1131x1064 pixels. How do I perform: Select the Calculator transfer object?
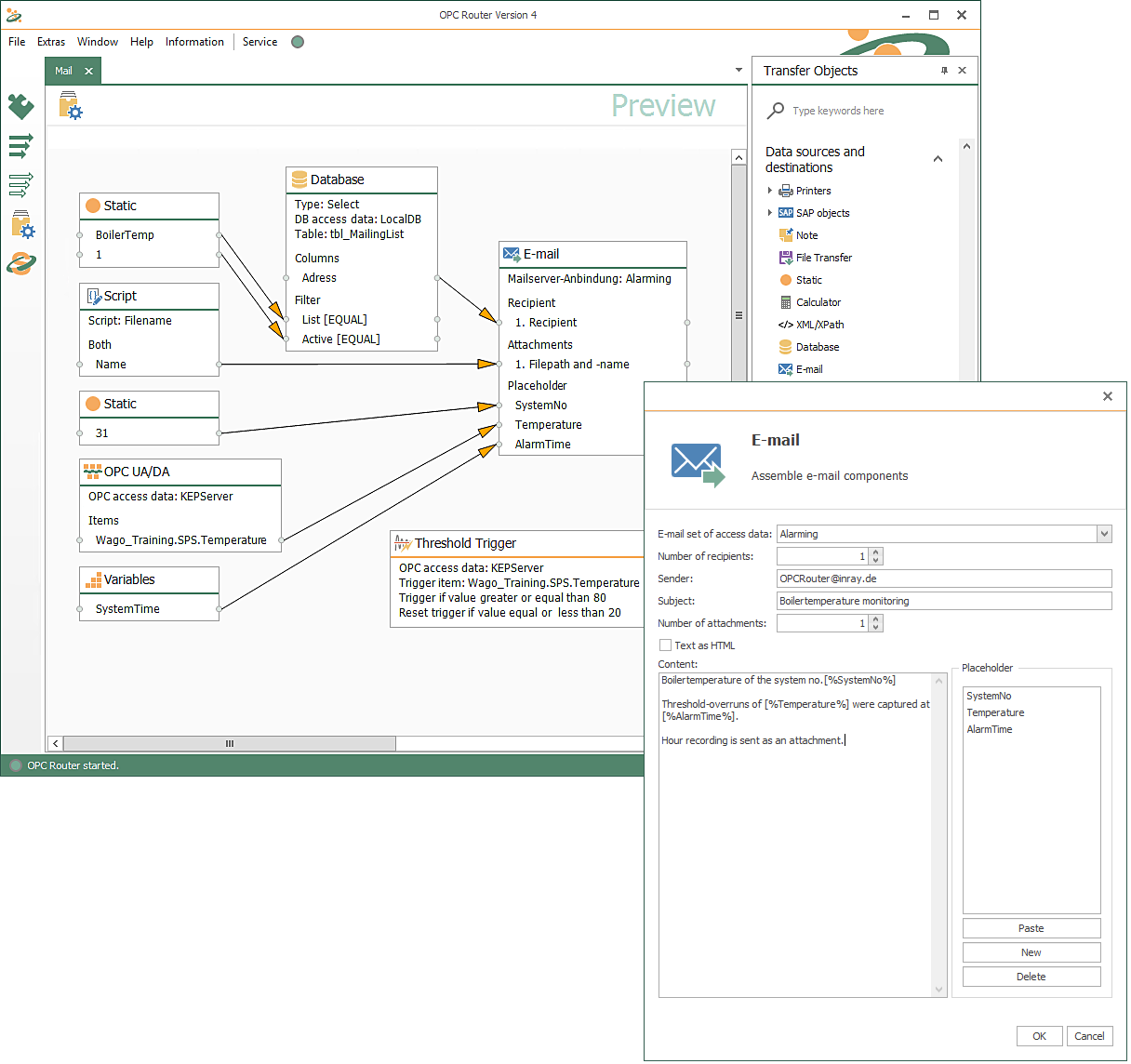[x=818, y=302]
